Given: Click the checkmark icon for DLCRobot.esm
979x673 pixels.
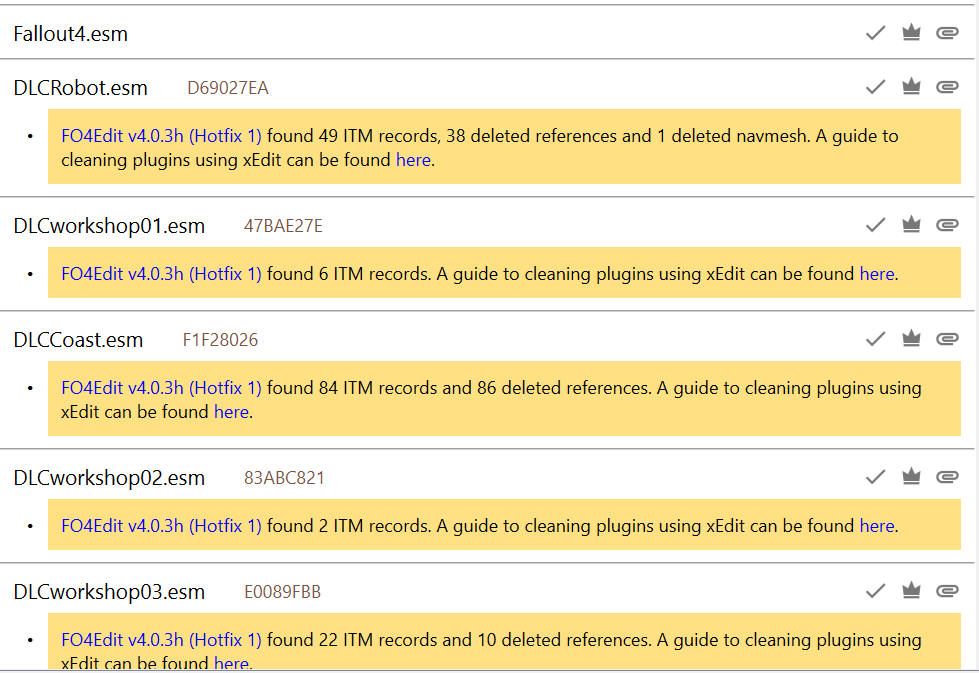Looking at the screenshot, I should [876, 87].
